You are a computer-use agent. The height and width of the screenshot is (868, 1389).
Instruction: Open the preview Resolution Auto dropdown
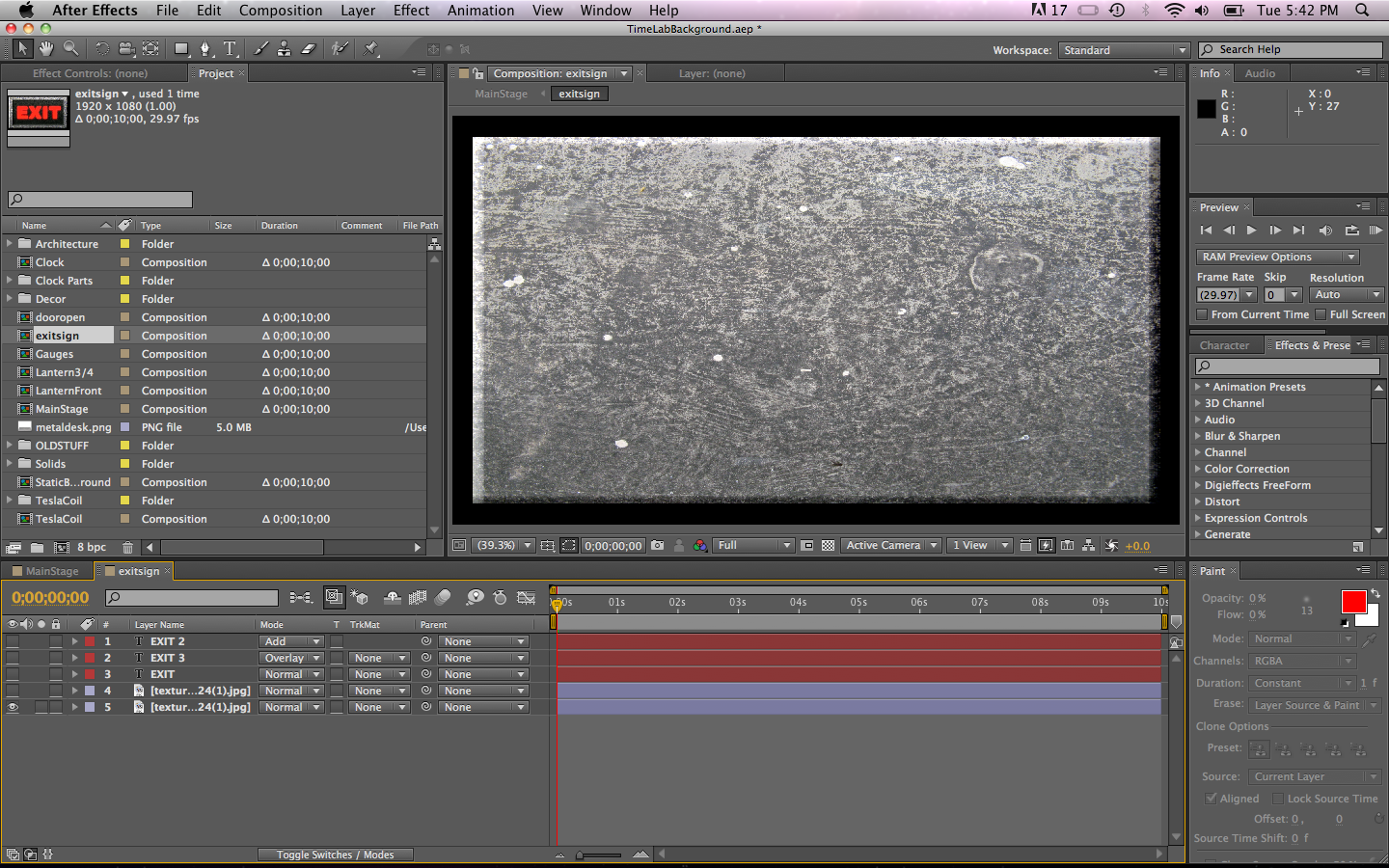[x=1347, y=295]
